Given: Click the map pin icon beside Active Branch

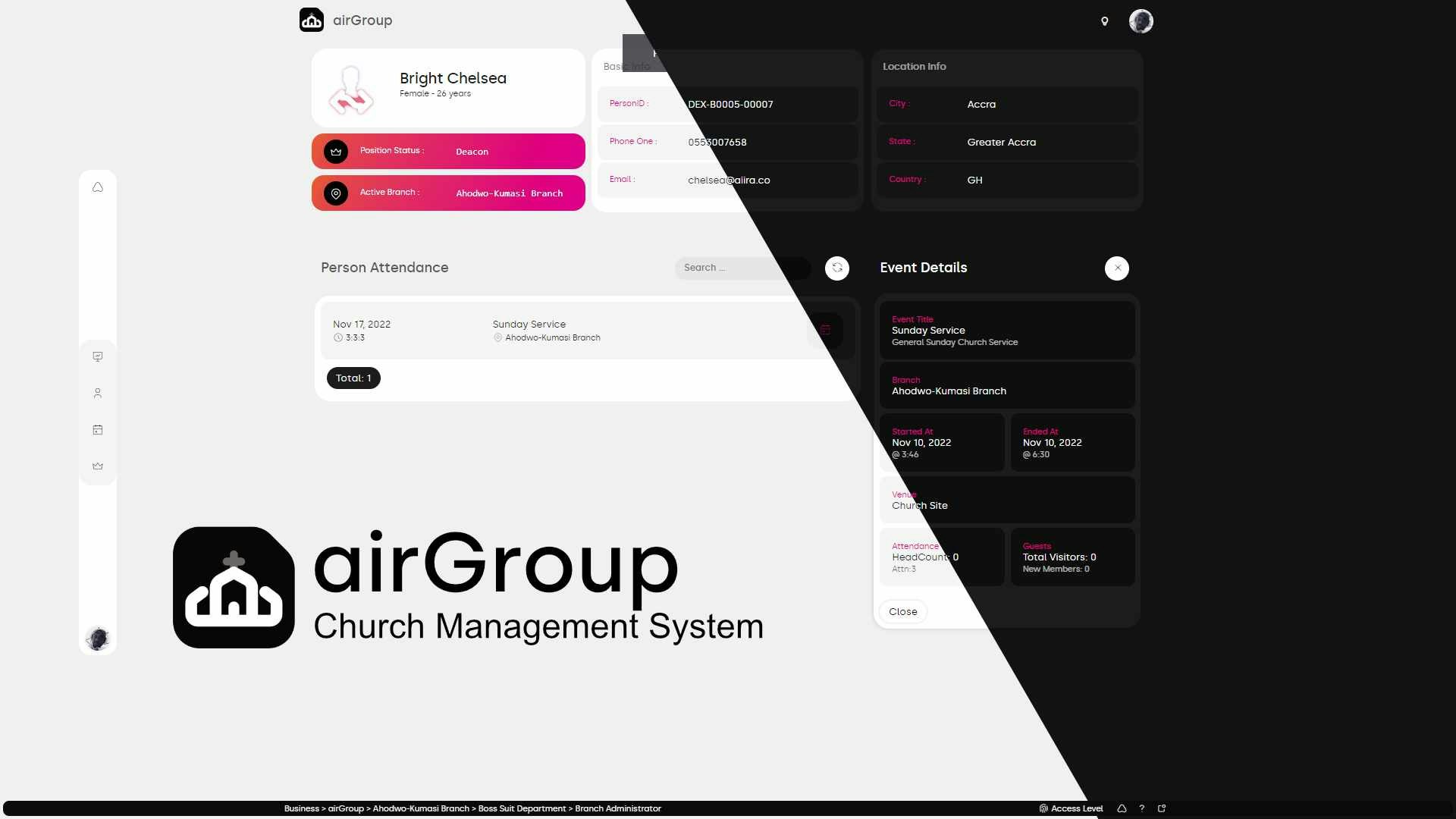Looking at the screenshot, I should tap(336, 193).
